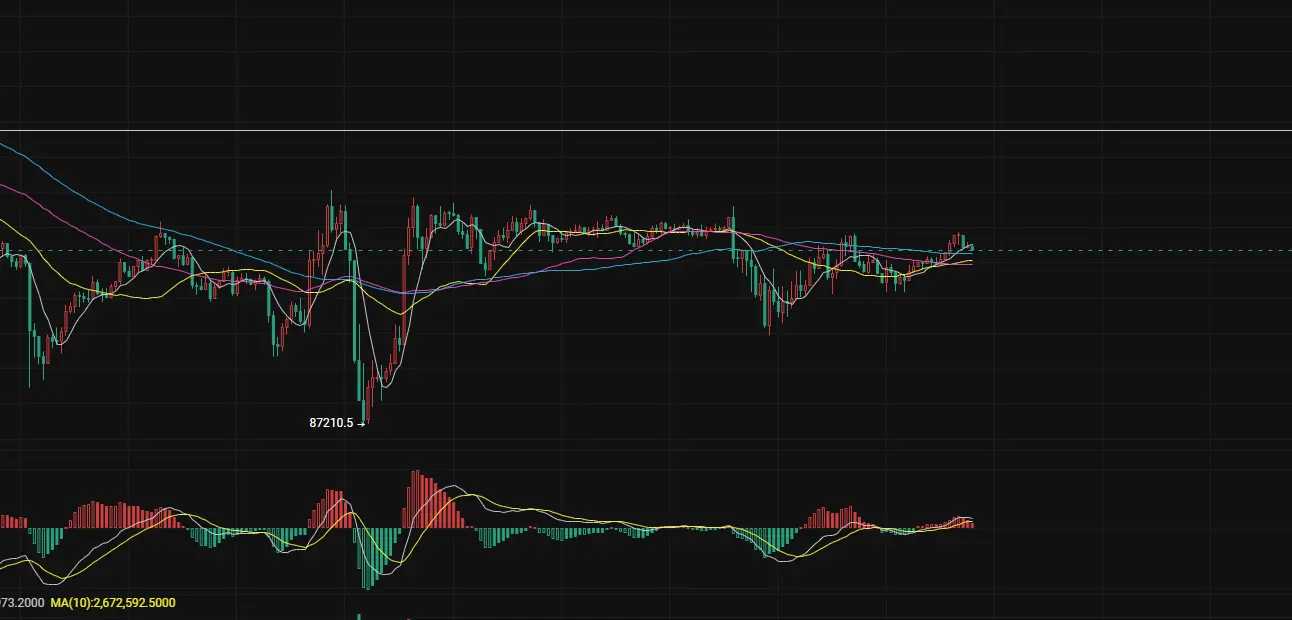Image resolution: width=1292 pixels, height=620 pixels.
Task: Click the 87210.5 low price label
Action: (331, 423)
